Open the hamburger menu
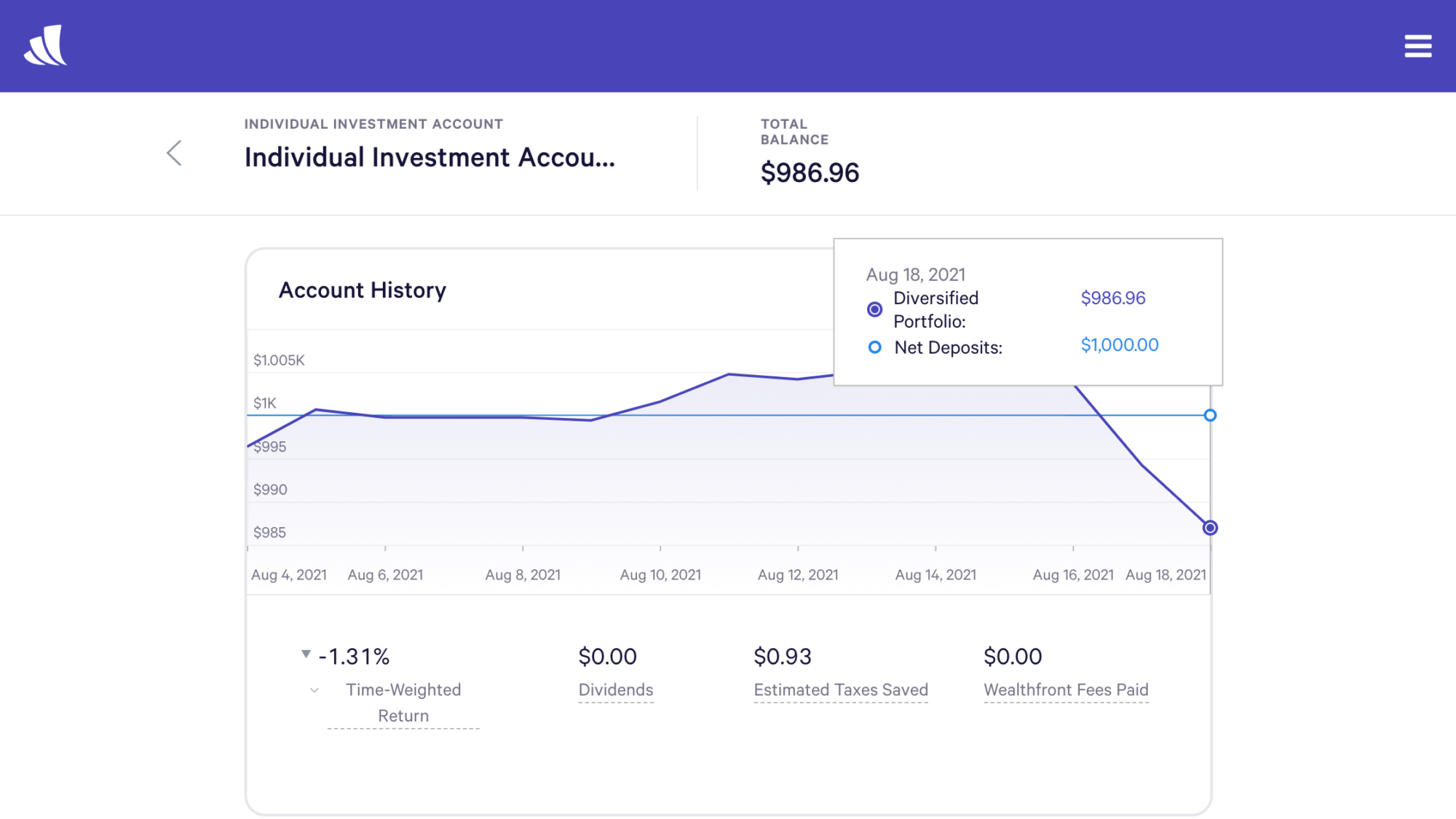The height and width of the screenshot is (819, 1456). (1417, 46)
